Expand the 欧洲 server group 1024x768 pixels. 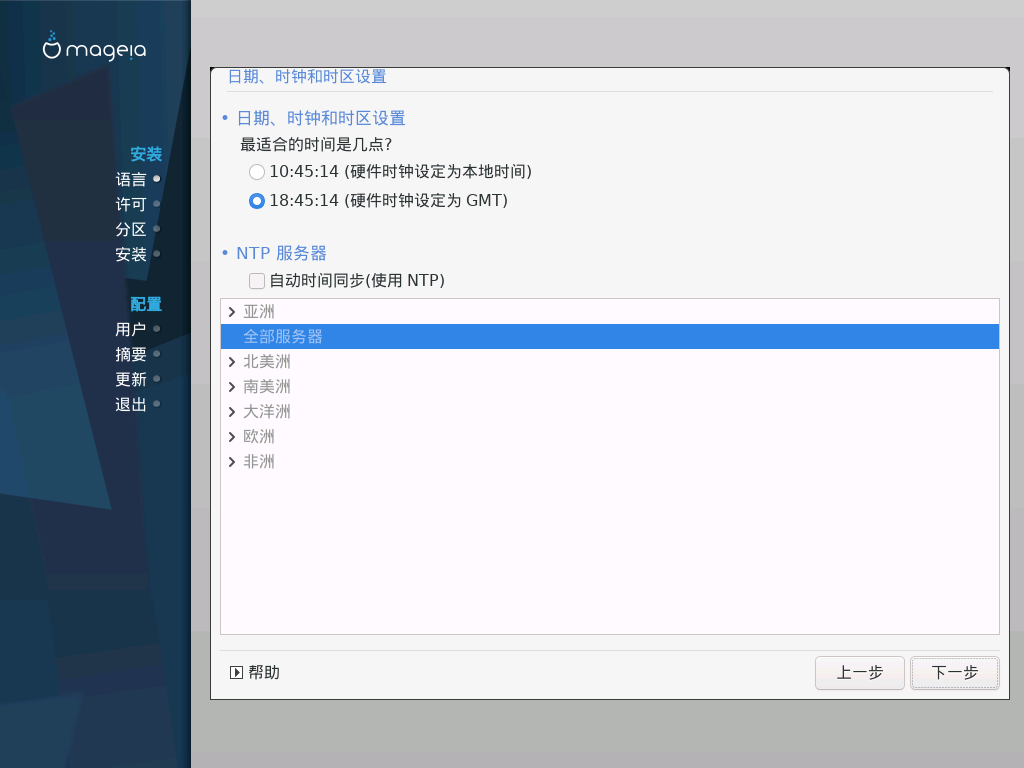pyautogui.click(x=232, y=437)
